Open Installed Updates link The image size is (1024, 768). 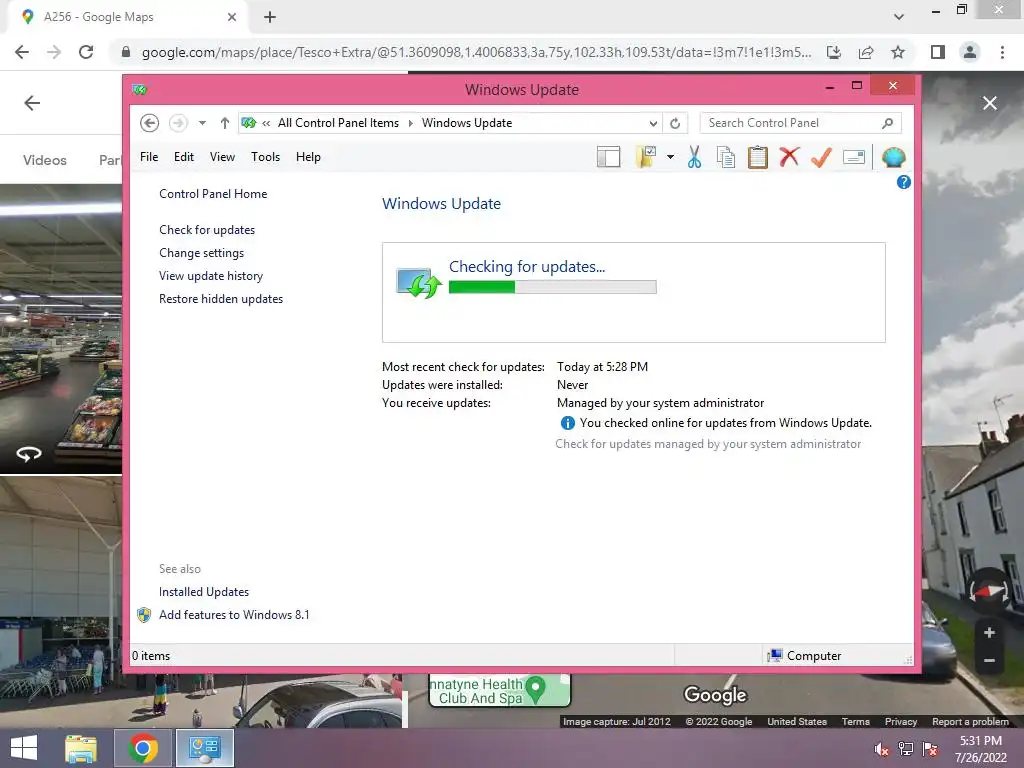pos(204,592)
